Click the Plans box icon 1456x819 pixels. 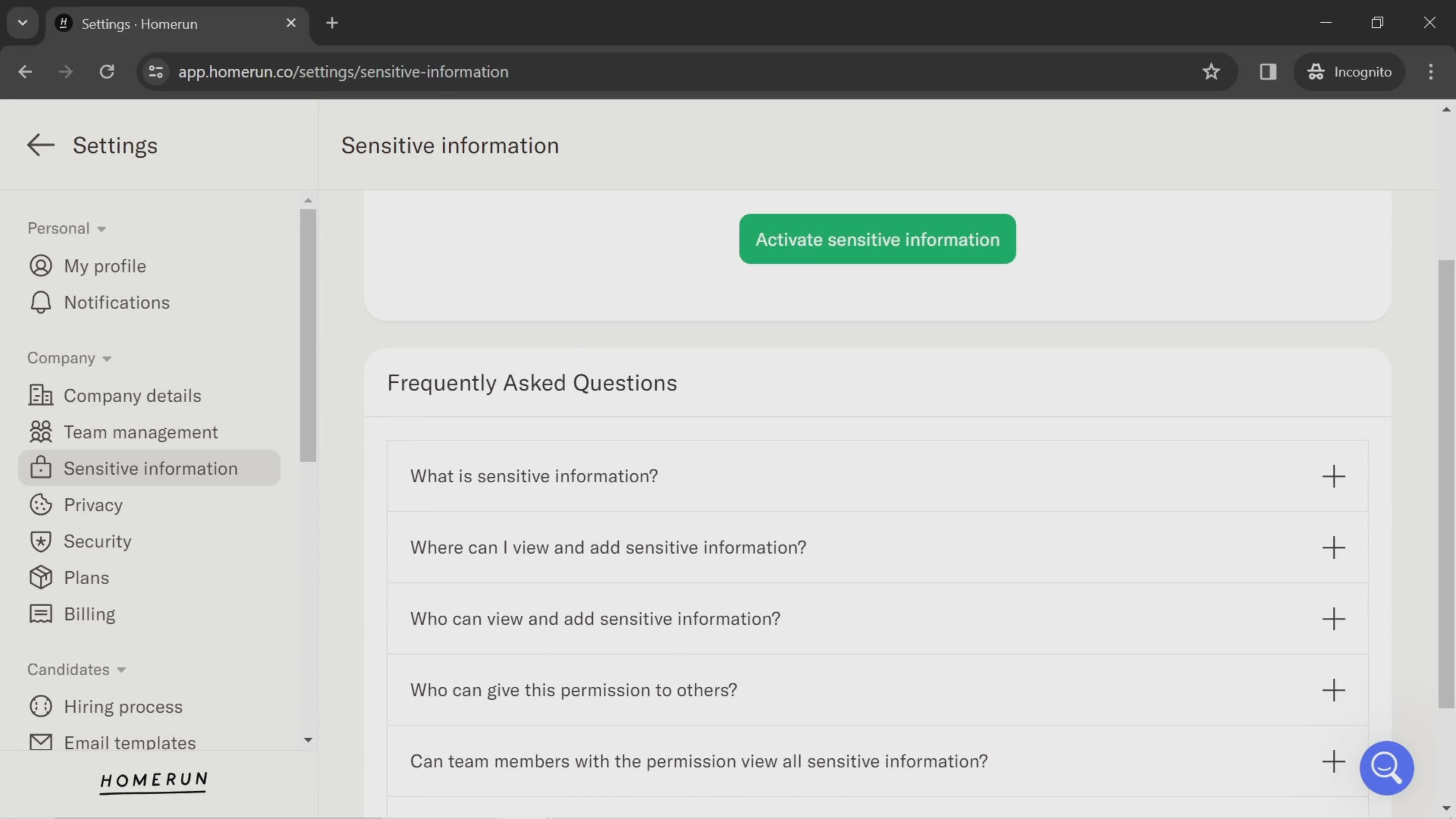[x=41, y=577]
